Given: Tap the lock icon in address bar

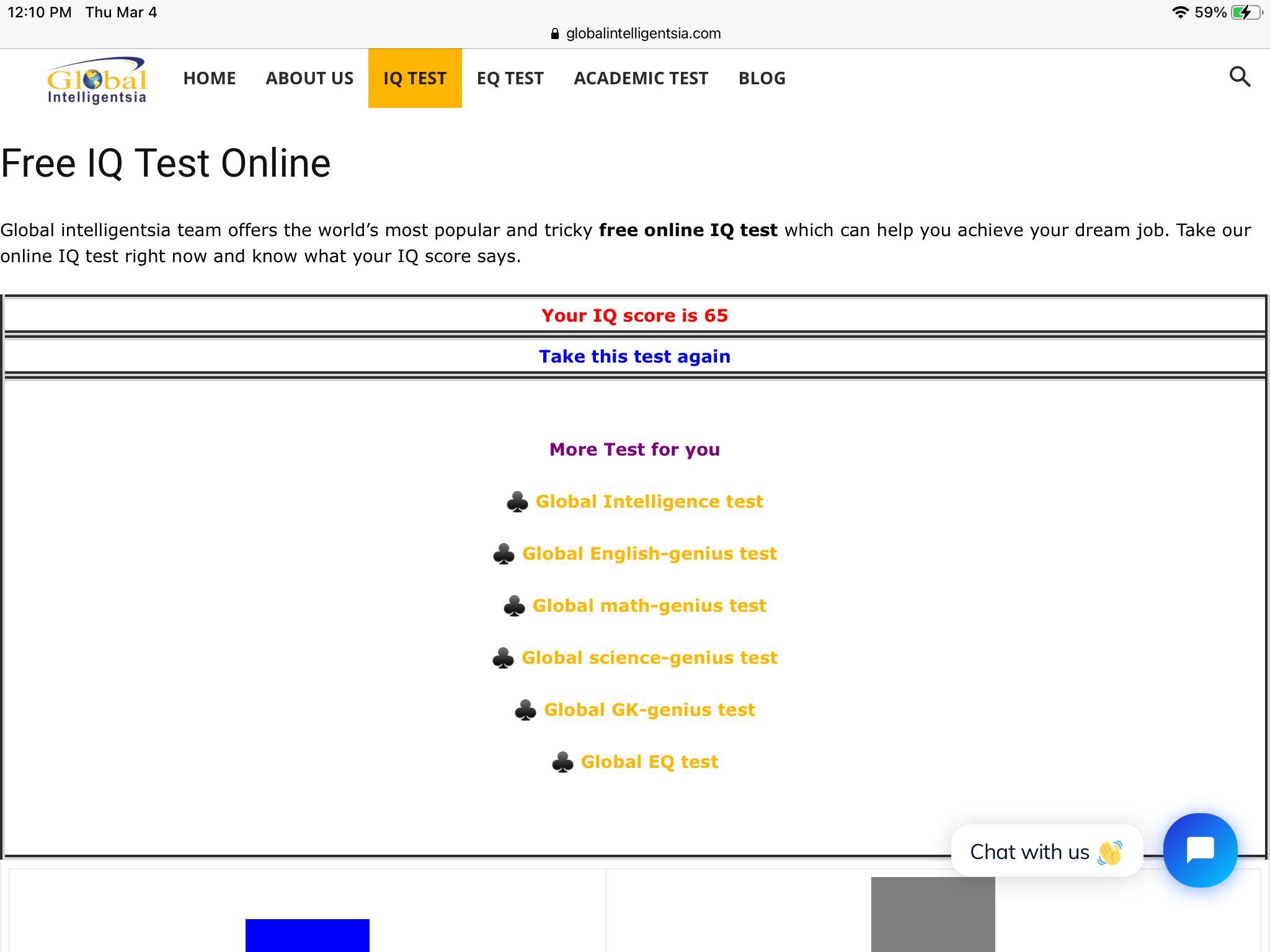Looking at the screenshot, I should [x=555, y=33].
